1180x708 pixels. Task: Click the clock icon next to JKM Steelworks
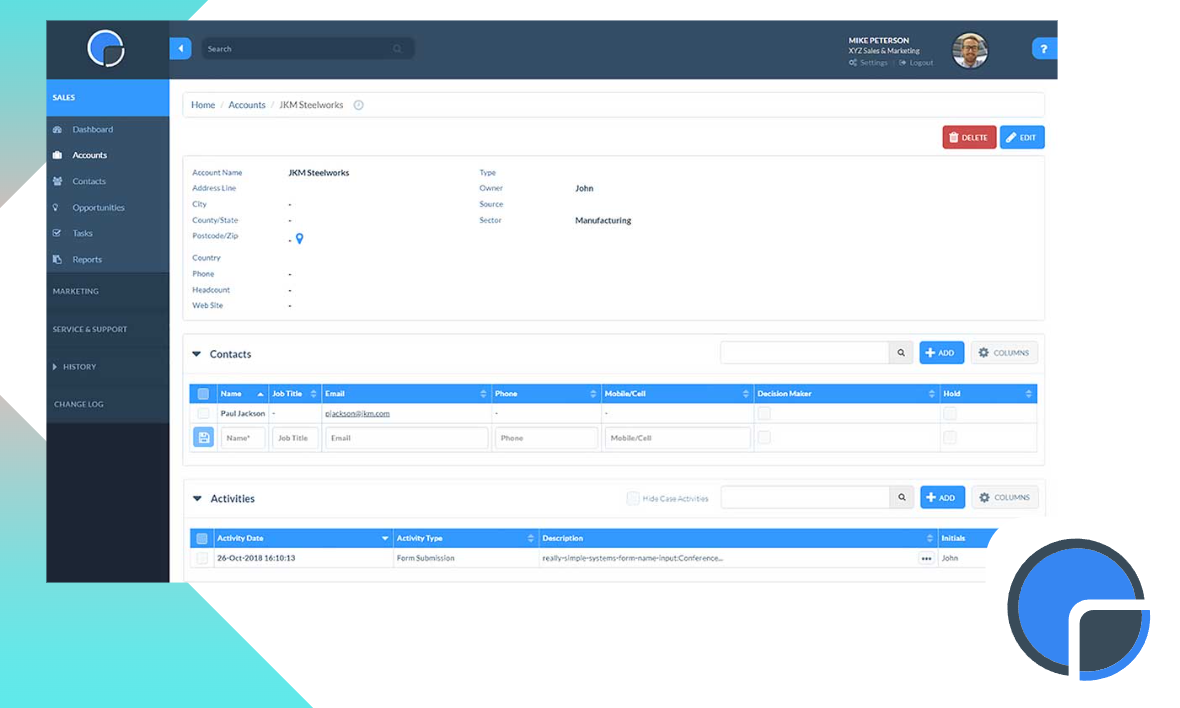(x=359, y=105)
